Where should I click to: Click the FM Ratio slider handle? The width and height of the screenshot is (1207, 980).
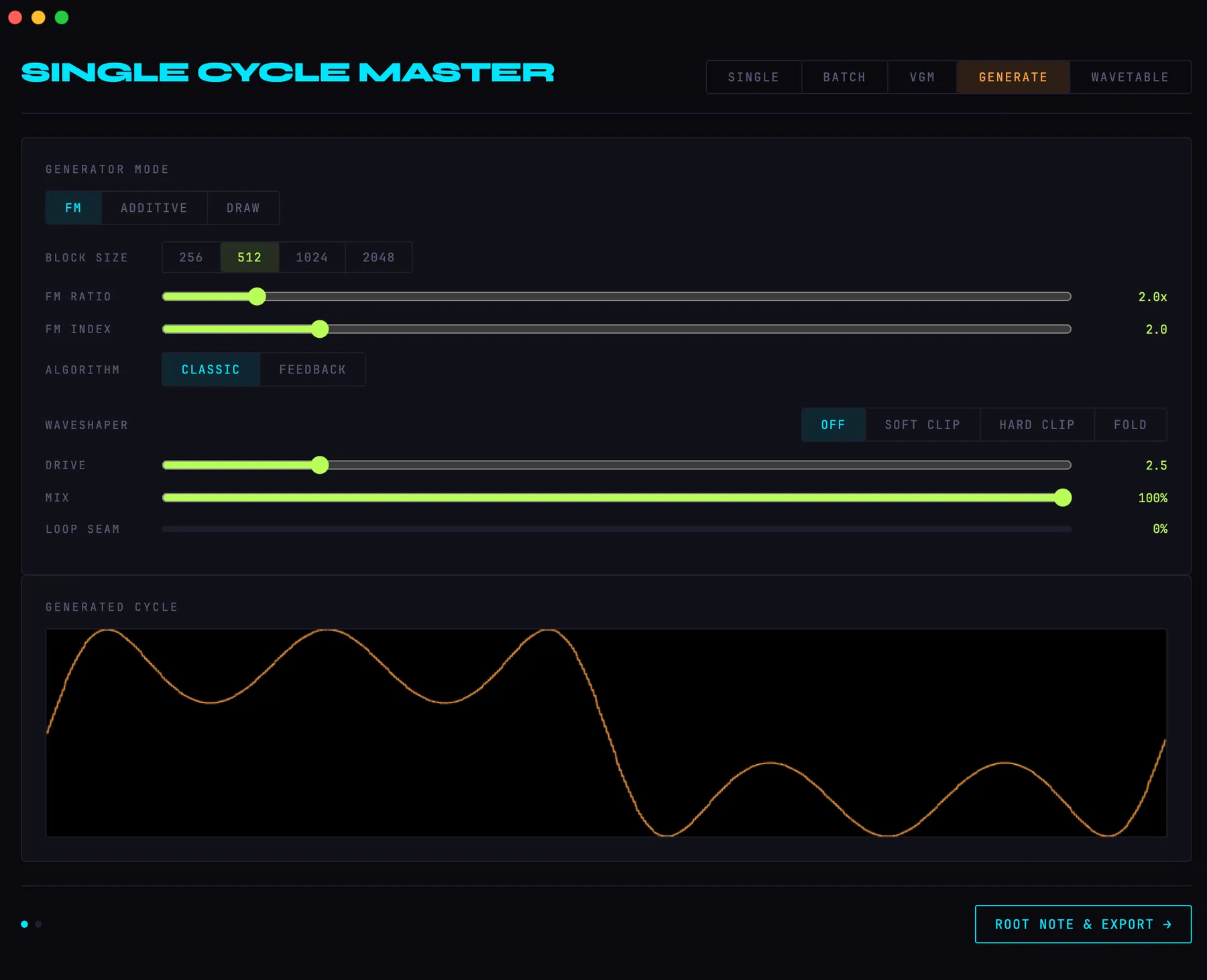click(257, 296)
